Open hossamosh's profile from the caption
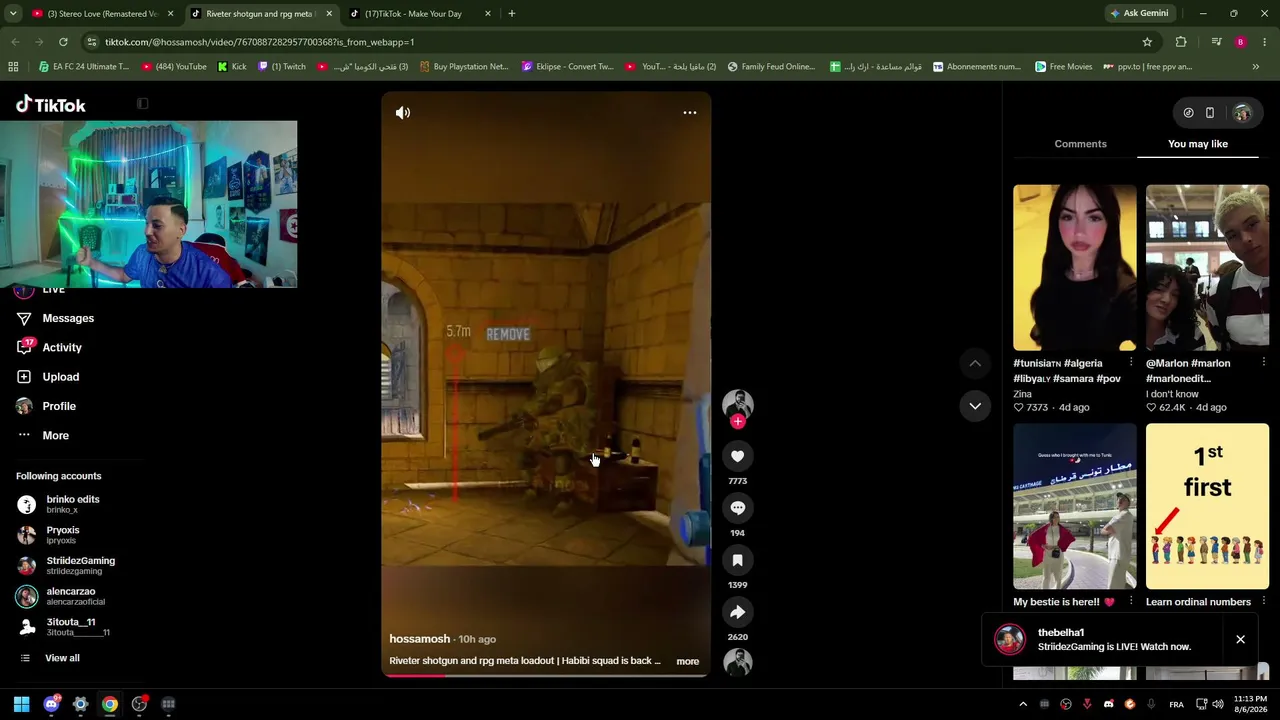This screenshot has height=720, width=1280. click(420, 639)
